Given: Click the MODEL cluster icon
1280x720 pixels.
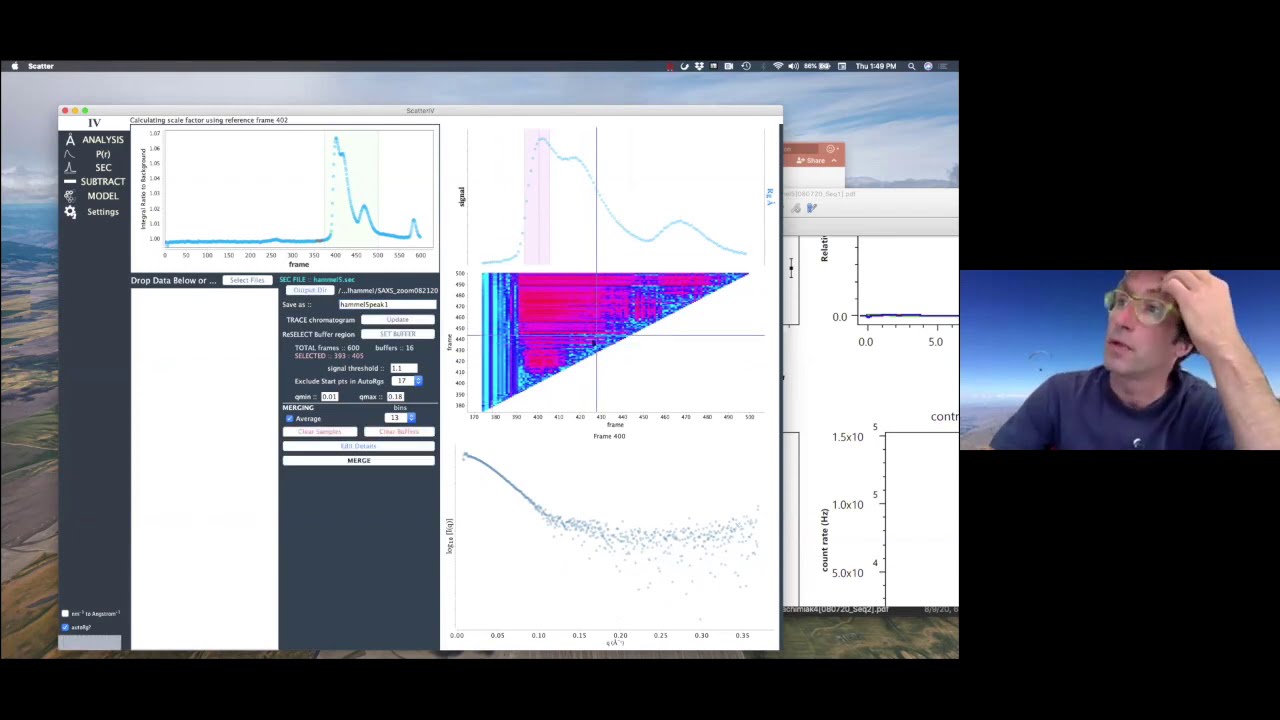Looking at the screenshot, I should (70, 196).
